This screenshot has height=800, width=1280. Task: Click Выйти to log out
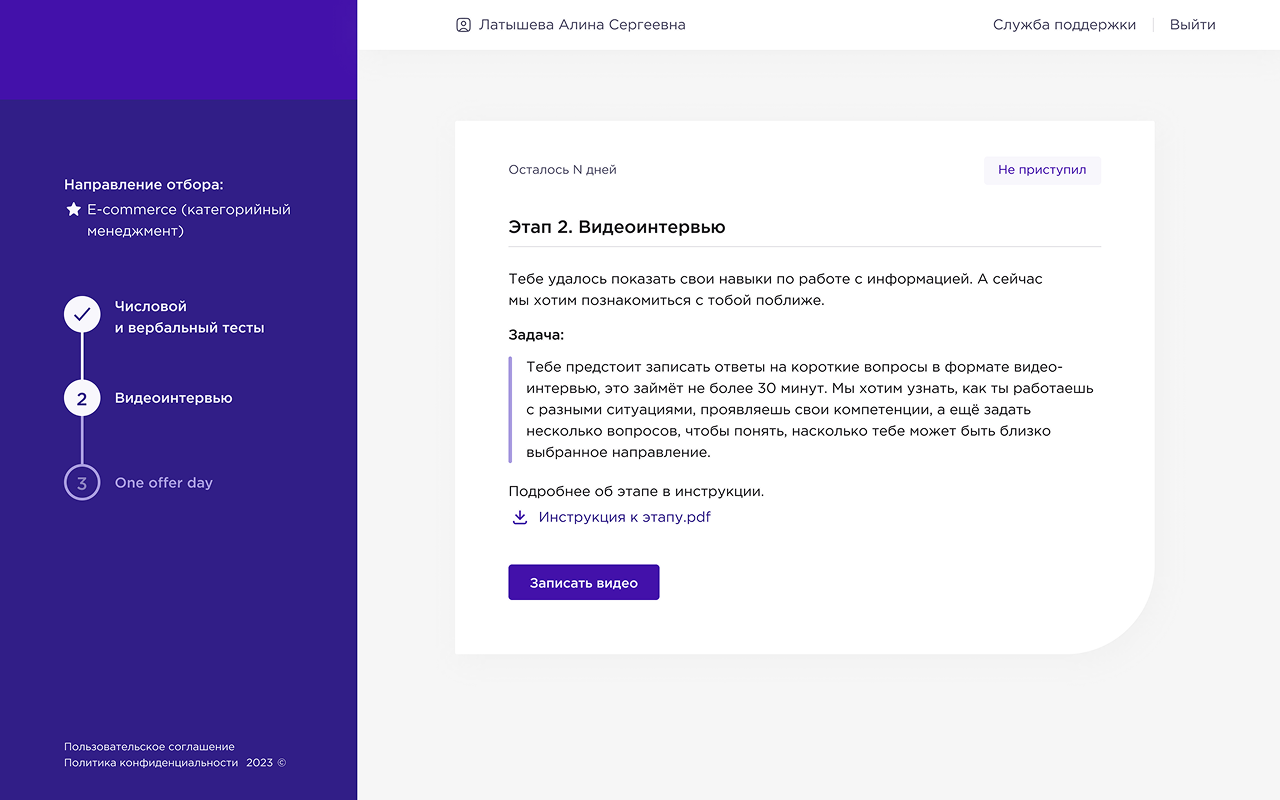[1192, 25]
